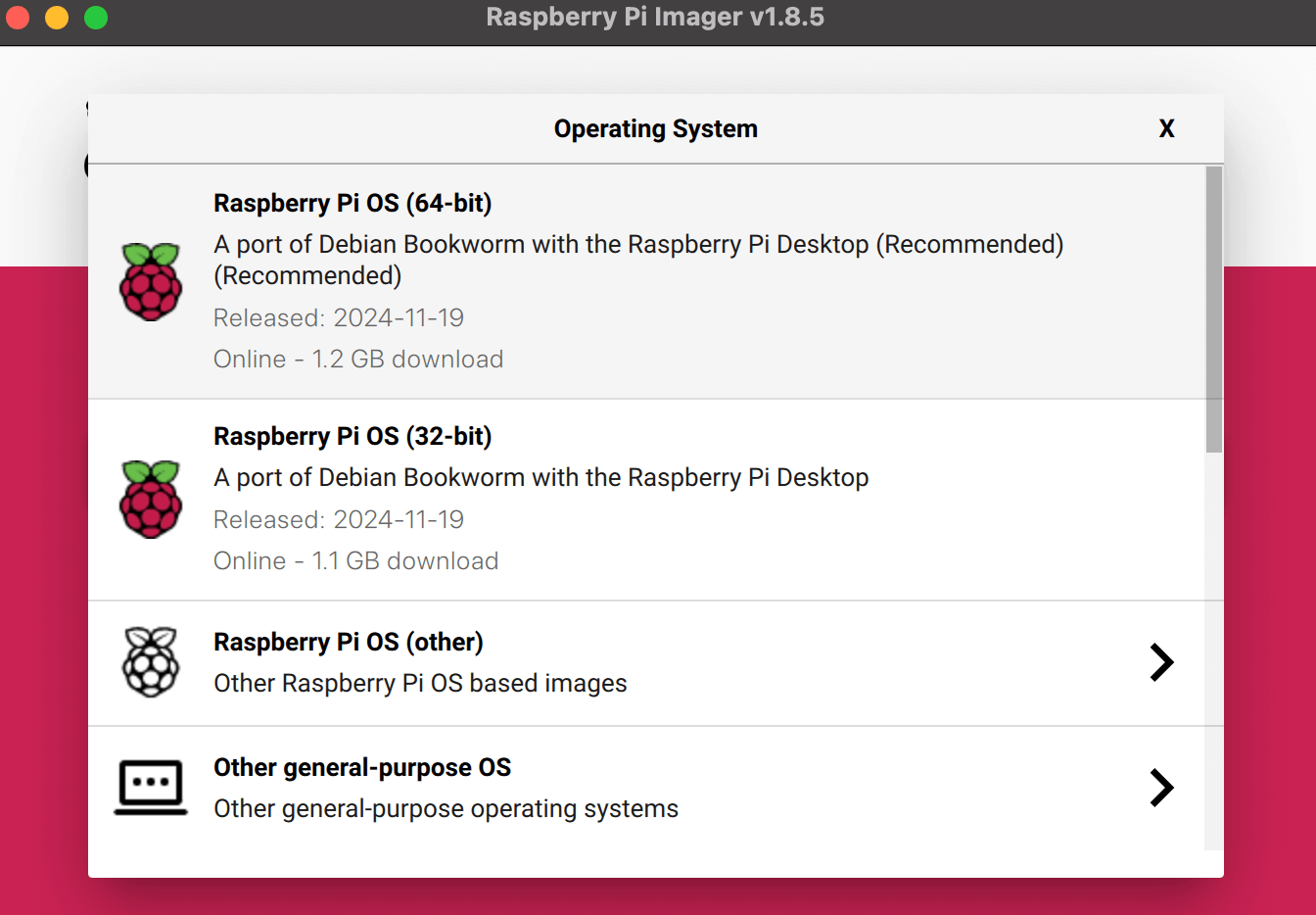Select the Raspberry Pi OS (32-bit) title
This screenshot has height=915, width=1316.
coord(352,436)
